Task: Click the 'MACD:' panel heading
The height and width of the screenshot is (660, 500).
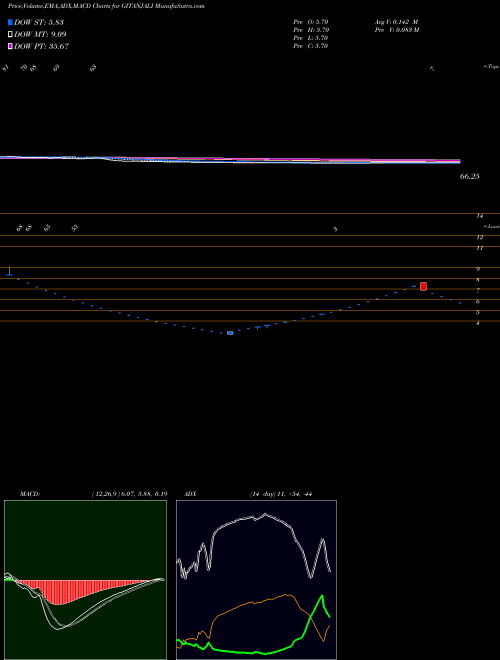Action: point(30,494)
